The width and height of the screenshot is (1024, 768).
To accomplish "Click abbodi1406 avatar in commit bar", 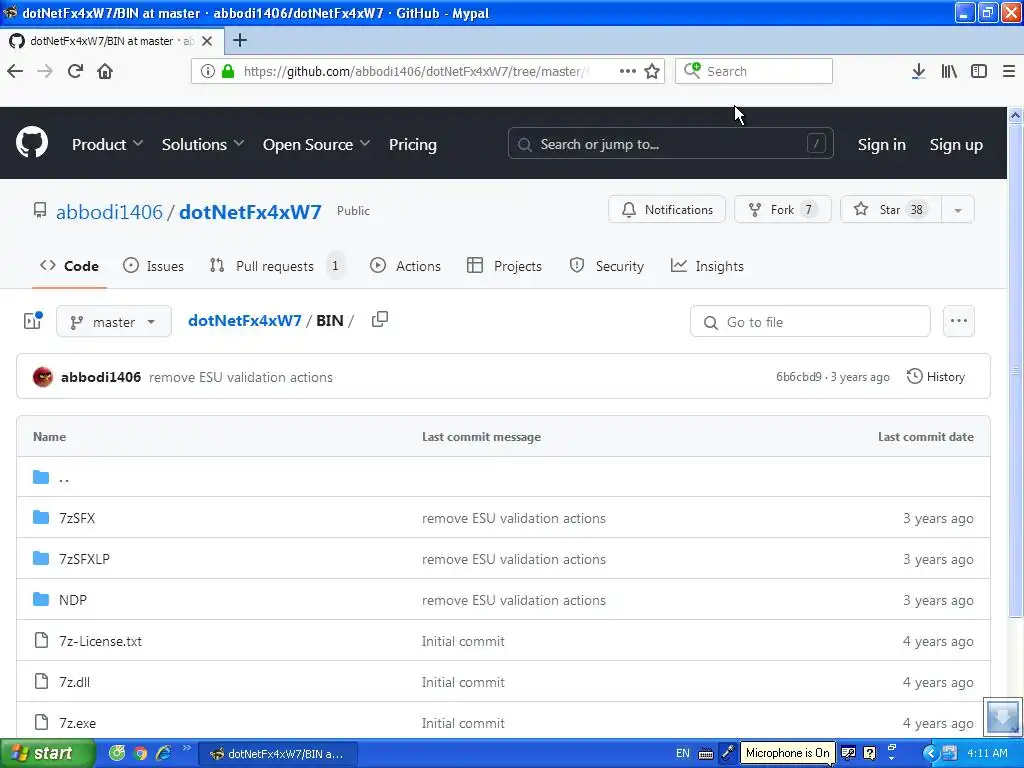I will [x=42, y=377].
